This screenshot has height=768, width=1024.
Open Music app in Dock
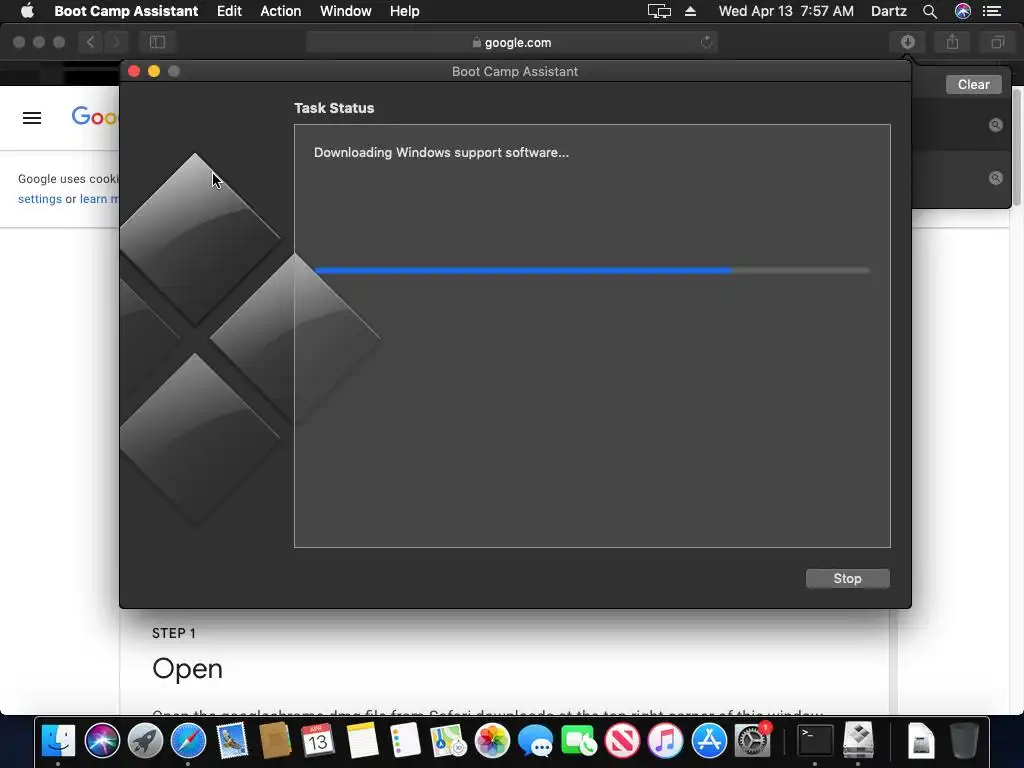tap(665, 741)
